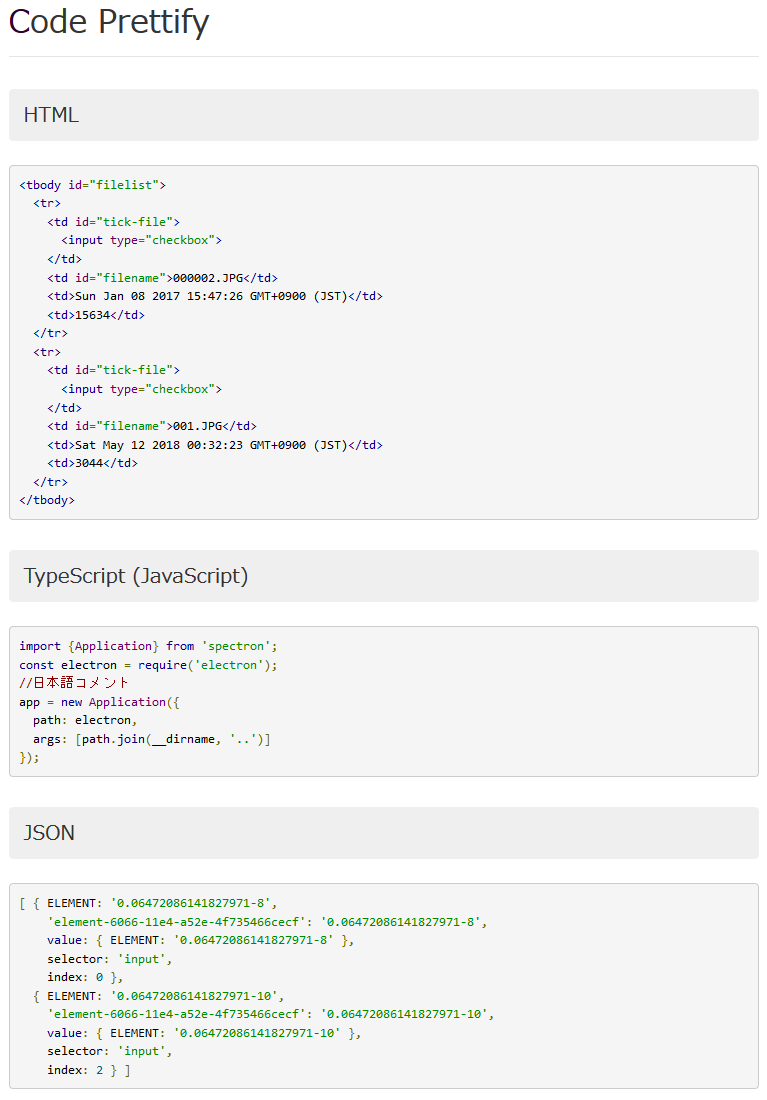Image resolution: width=767 pixels, height=1100 pixels.
Task: Click the JSON section heading
Action: point(49,833)
